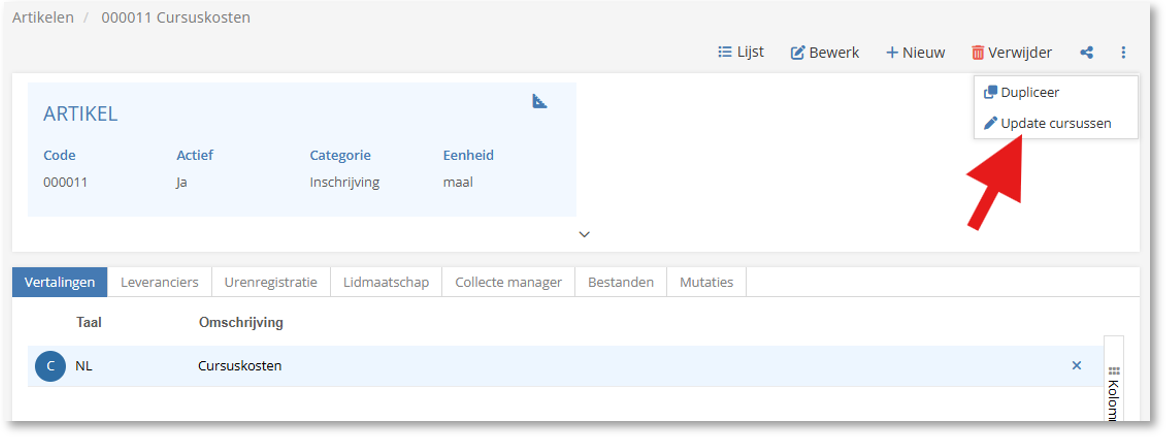
Task: Choose Update cursussen from the menu
Action: click(1054, 124)
